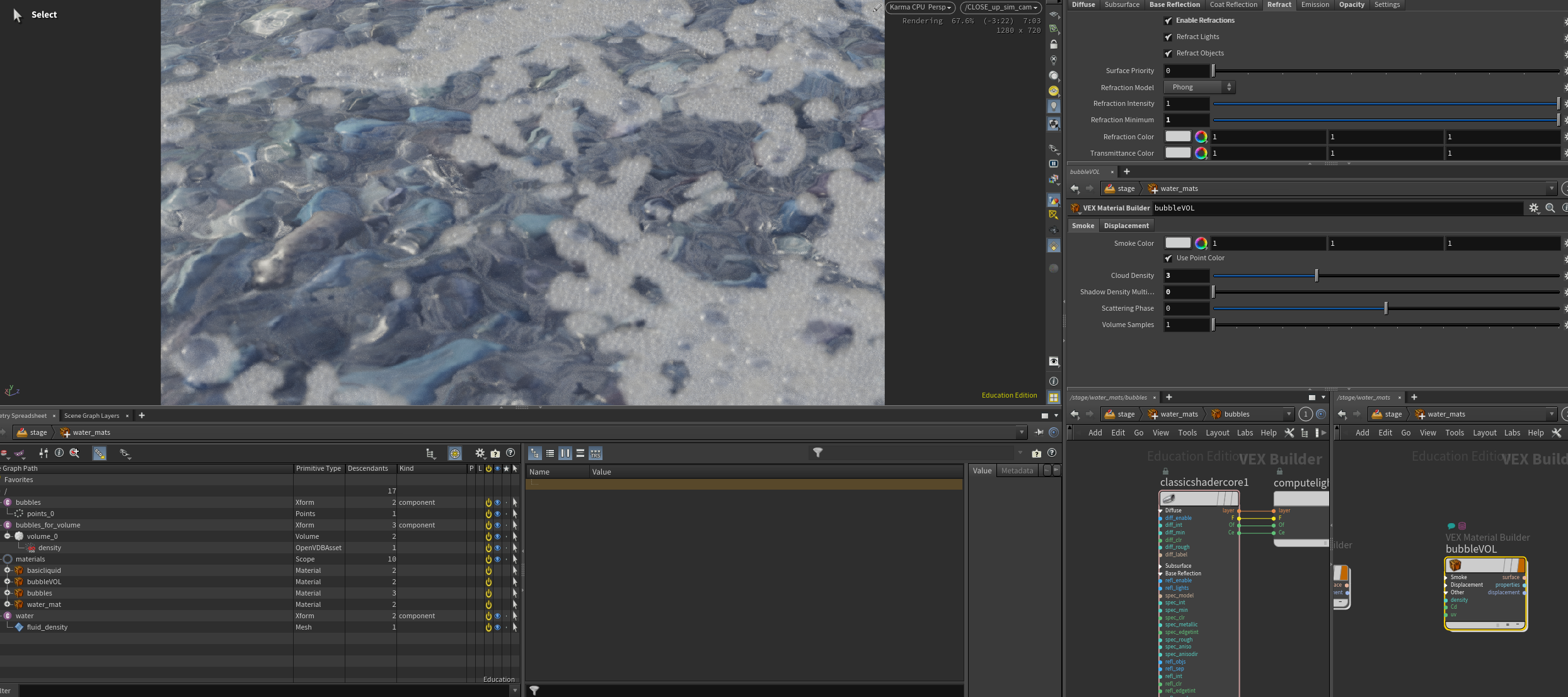This screenshot has height=697, width=1568.
Task: Expand the basicliquid material tree item
Action: click(8, 570)
